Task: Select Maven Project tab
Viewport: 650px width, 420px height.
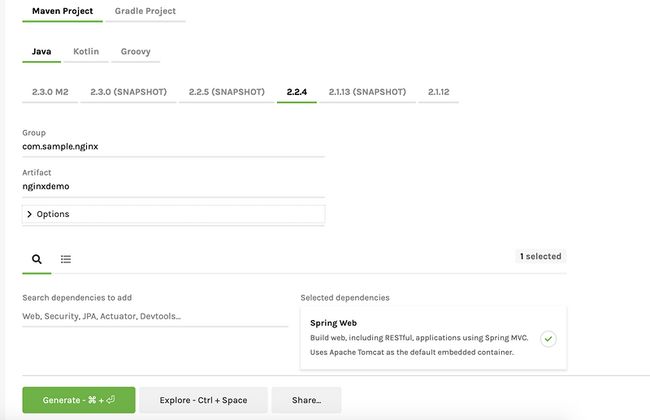Action: pyautogui.click(x=63, y=11)
